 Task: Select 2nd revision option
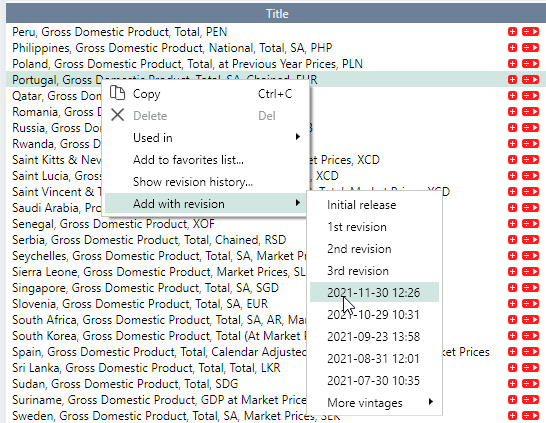tap(359, 249)
